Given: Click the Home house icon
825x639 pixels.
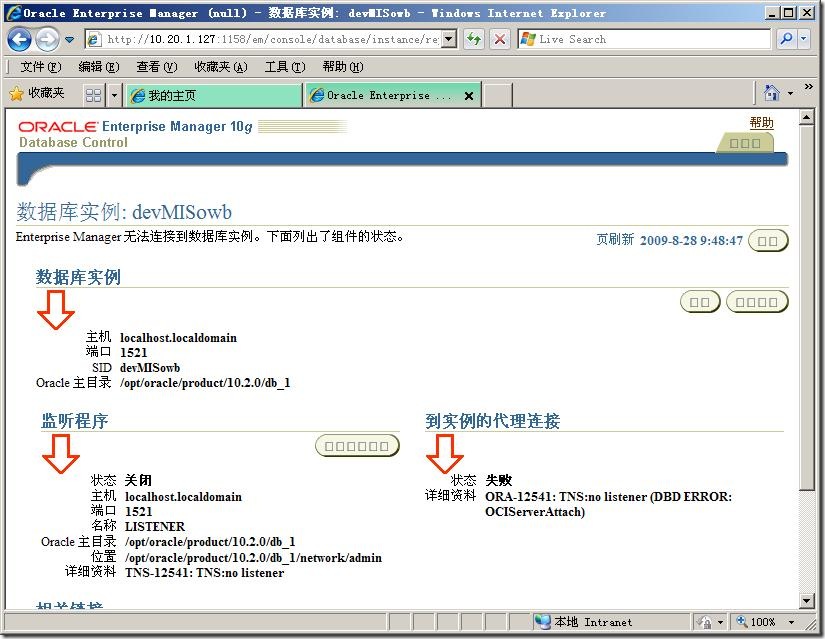Looking at the screenshot, I should 771,93.
